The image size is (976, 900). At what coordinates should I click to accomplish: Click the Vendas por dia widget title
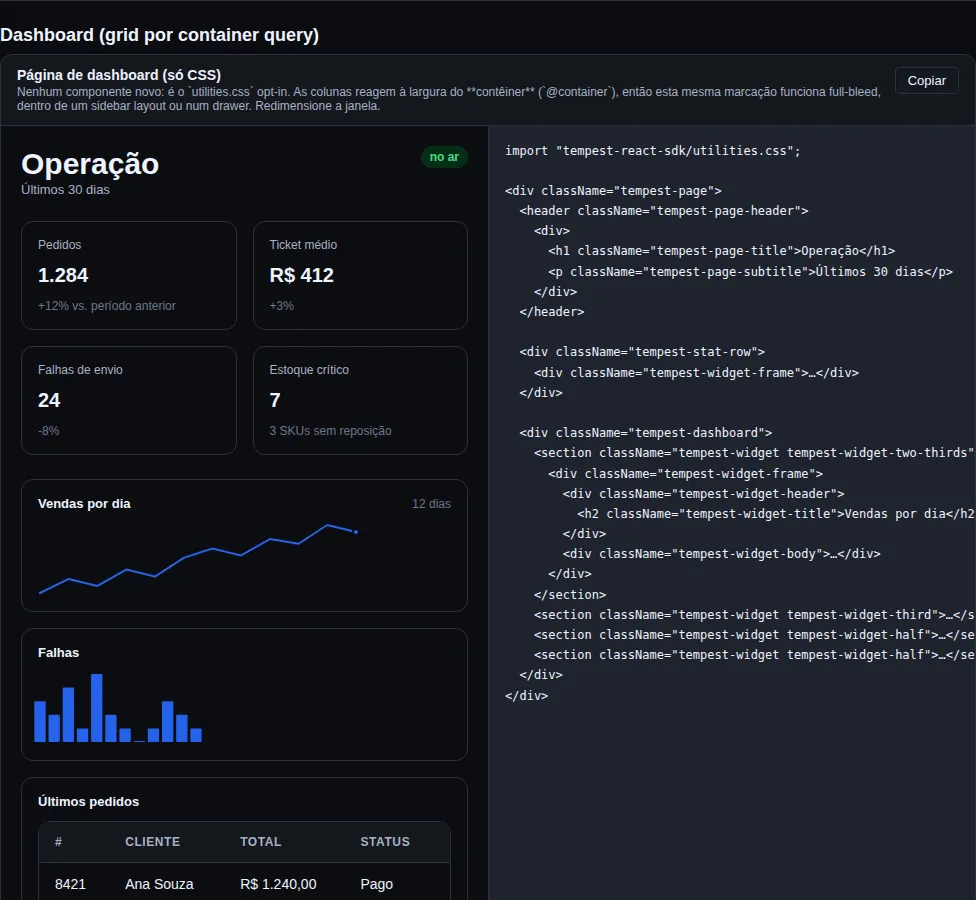[84, 504]
